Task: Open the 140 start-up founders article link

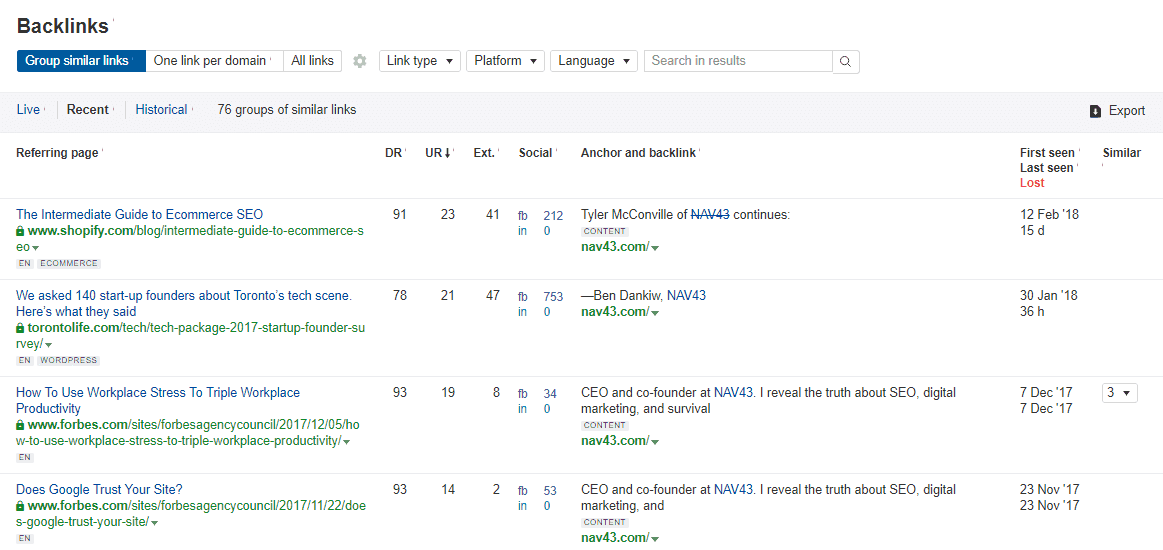Action: 184,303
